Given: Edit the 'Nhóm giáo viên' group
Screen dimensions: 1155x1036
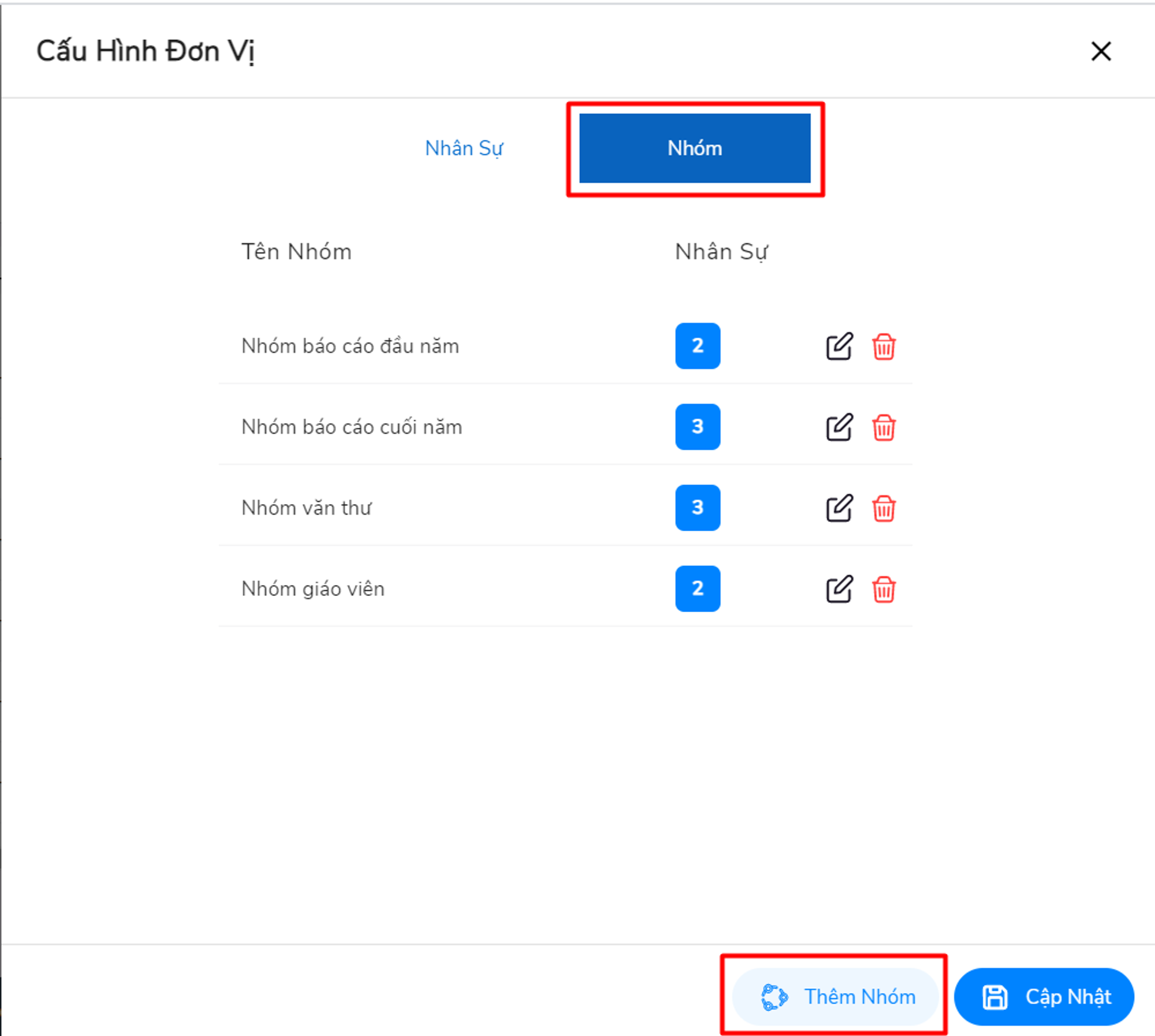Looking at the screenshot, I should pos(839,589).
